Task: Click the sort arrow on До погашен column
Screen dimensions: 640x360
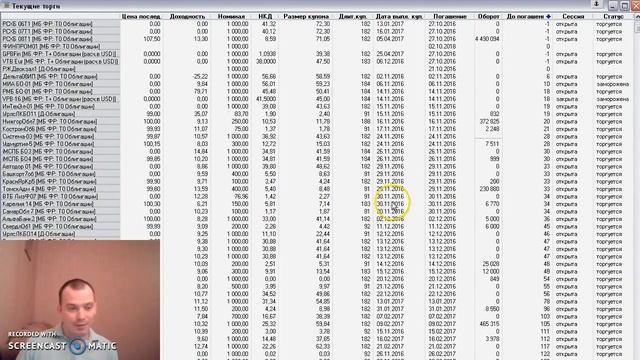Action: pyautogui.click(x=548, y=16)
